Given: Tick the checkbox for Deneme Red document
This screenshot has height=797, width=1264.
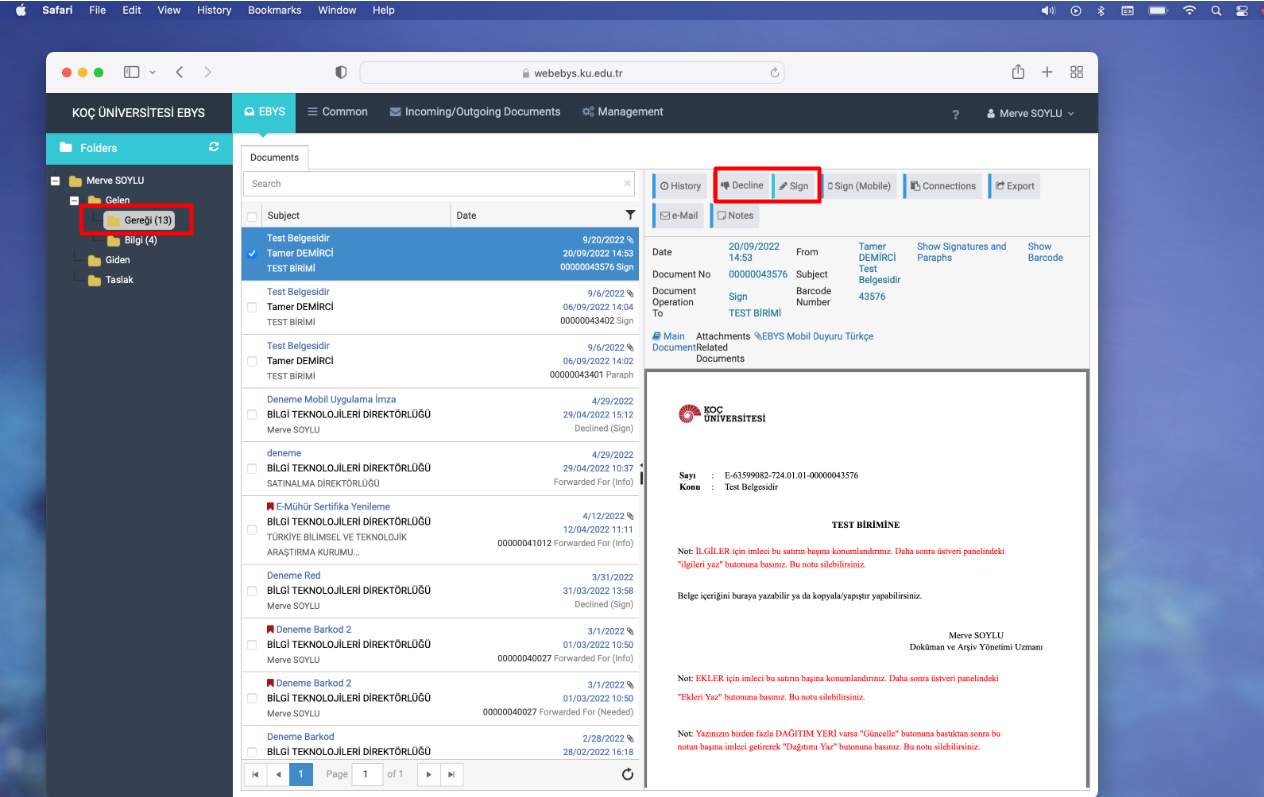Looking at the screenshot, I should 252,591.
